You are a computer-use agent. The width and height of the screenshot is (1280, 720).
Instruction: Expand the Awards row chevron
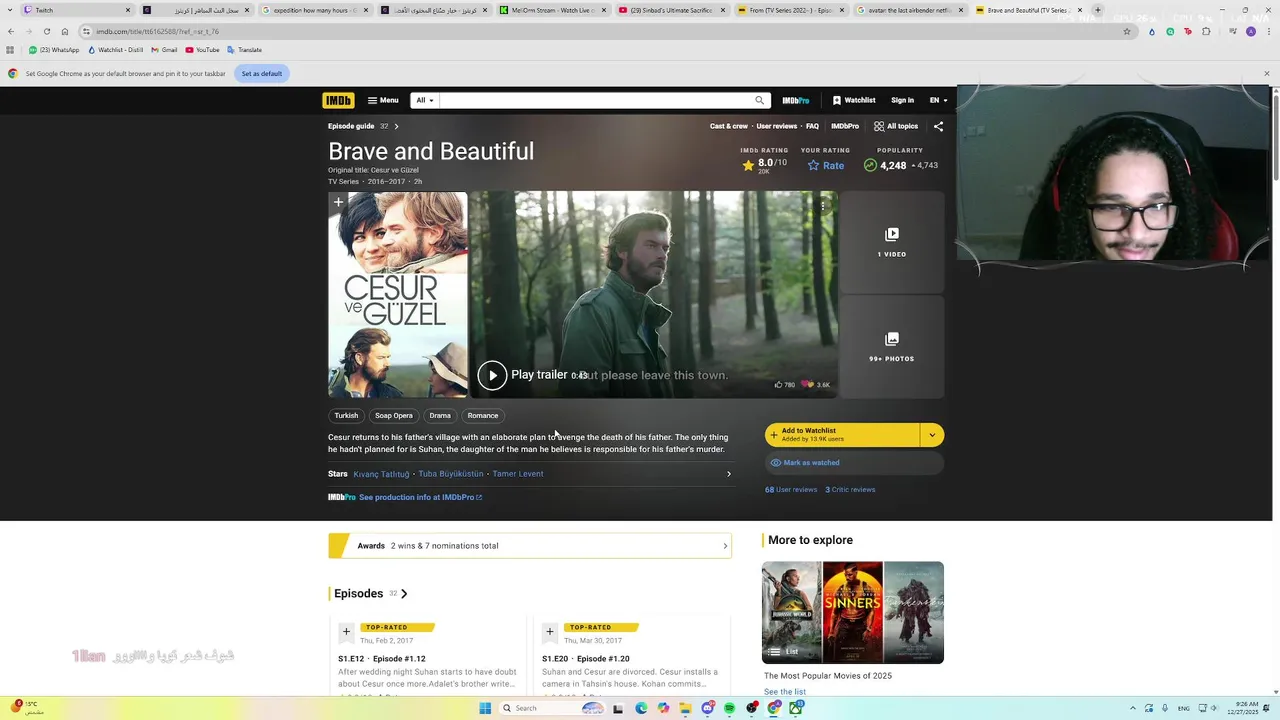point(725,546)
